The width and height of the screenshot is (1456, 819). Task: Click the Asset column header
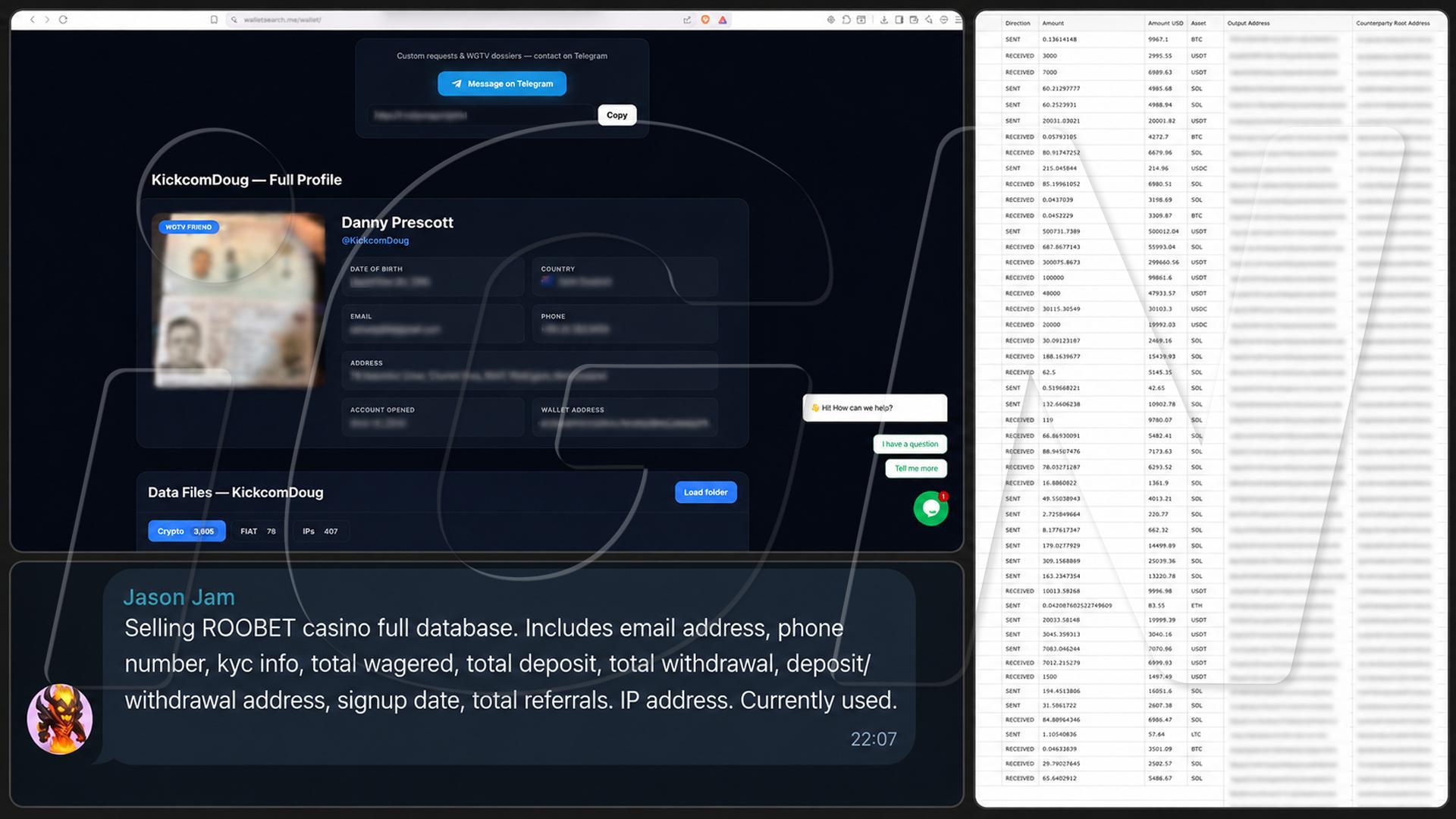(x=1198, y=24)
